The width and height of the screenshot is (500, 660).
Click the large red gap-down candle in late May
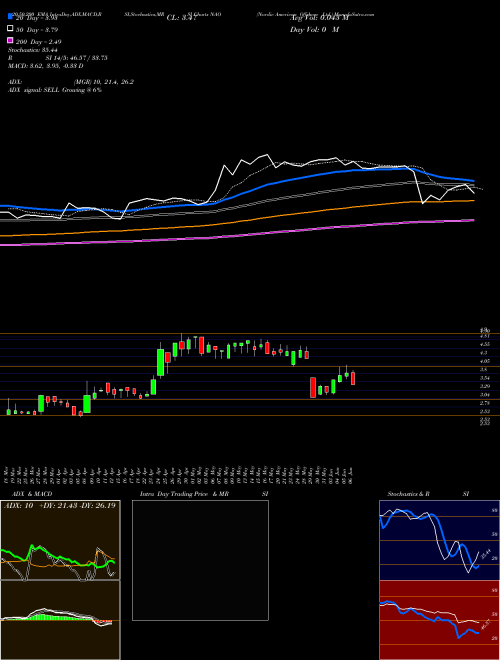tap(313, 387)
